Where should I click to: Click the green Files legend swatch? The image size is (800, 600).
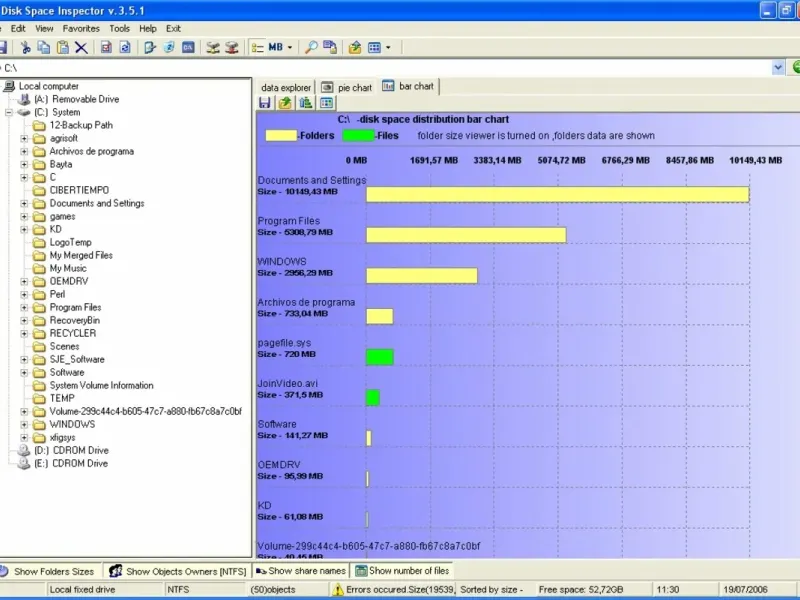[358, 136]
